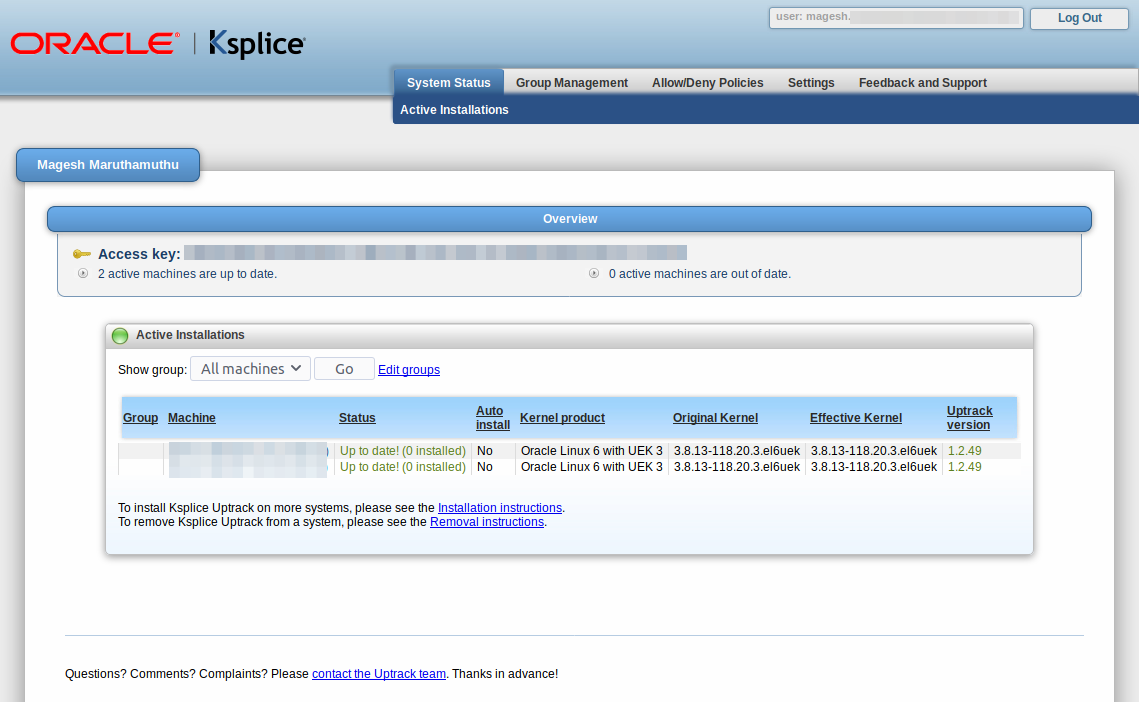Open the Feedback and Support tab
This screenshot has width=1139, height=702.
coord(923,83)
